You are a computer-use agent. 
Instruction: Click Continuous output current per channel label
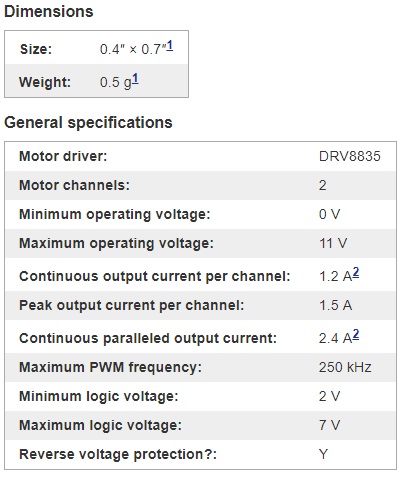pos(155,276)
